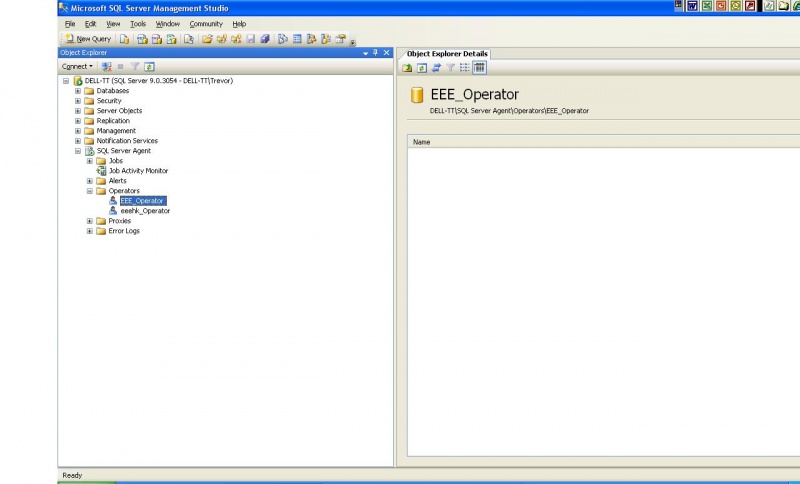800x484 pixels.
Task: Refresh the Object Explorer tree
Action: click(x=149, y=66)
